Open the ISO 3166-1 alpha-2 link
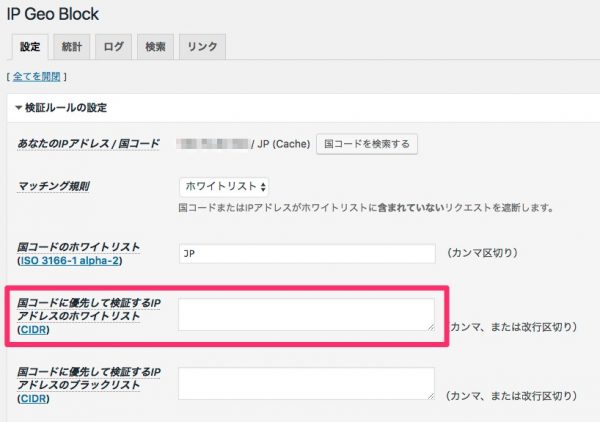The width and height of the screenshot is (600, 422). (70, 261)
